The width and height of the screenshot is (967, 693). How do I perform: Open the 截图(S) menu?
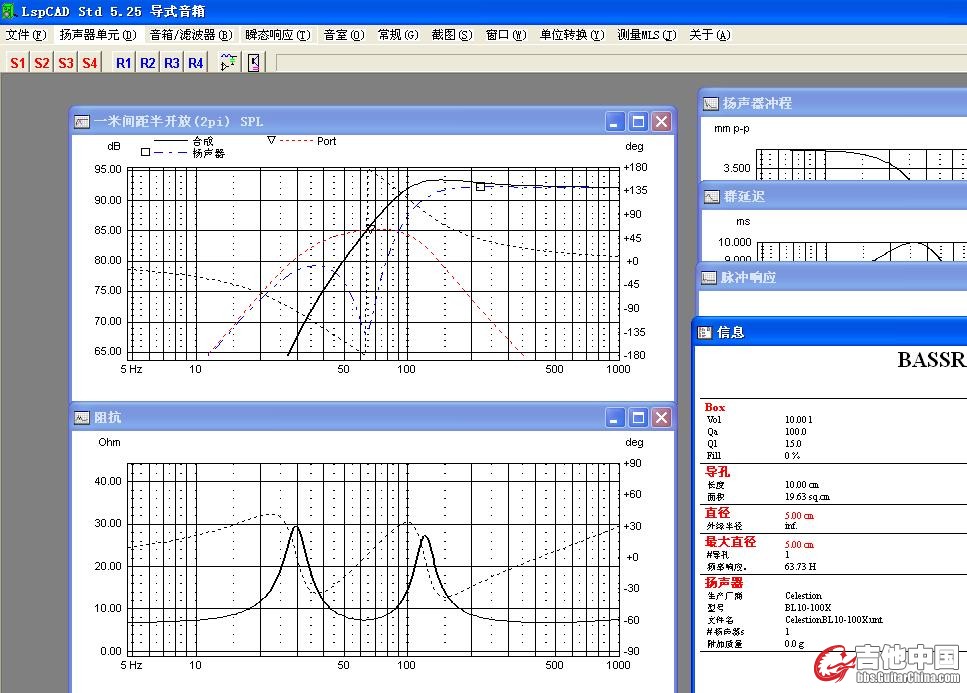(452, 35)
